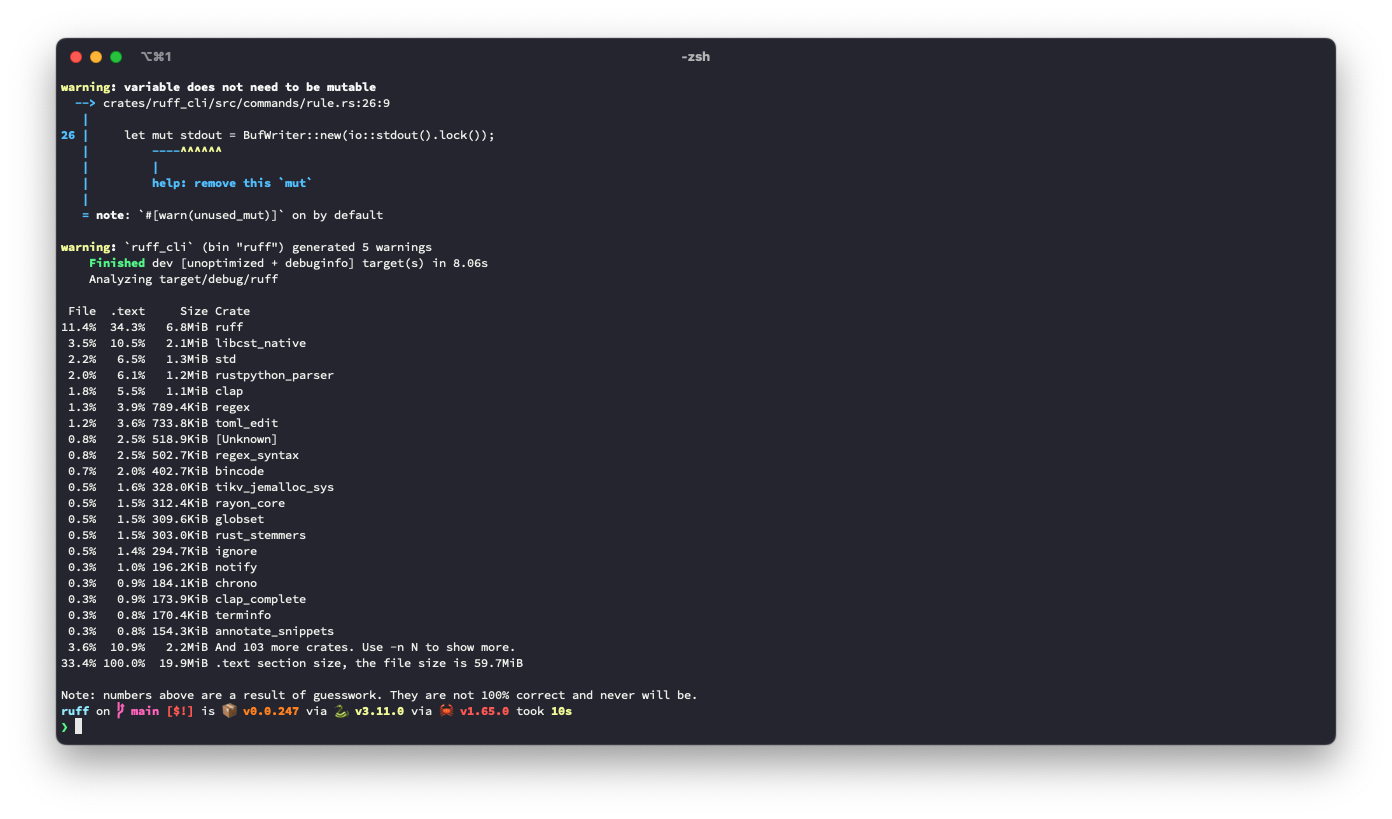Click the green prompt arrow symbol
Viewport: 1392px width, 819px height.
(x=65, y=727)
